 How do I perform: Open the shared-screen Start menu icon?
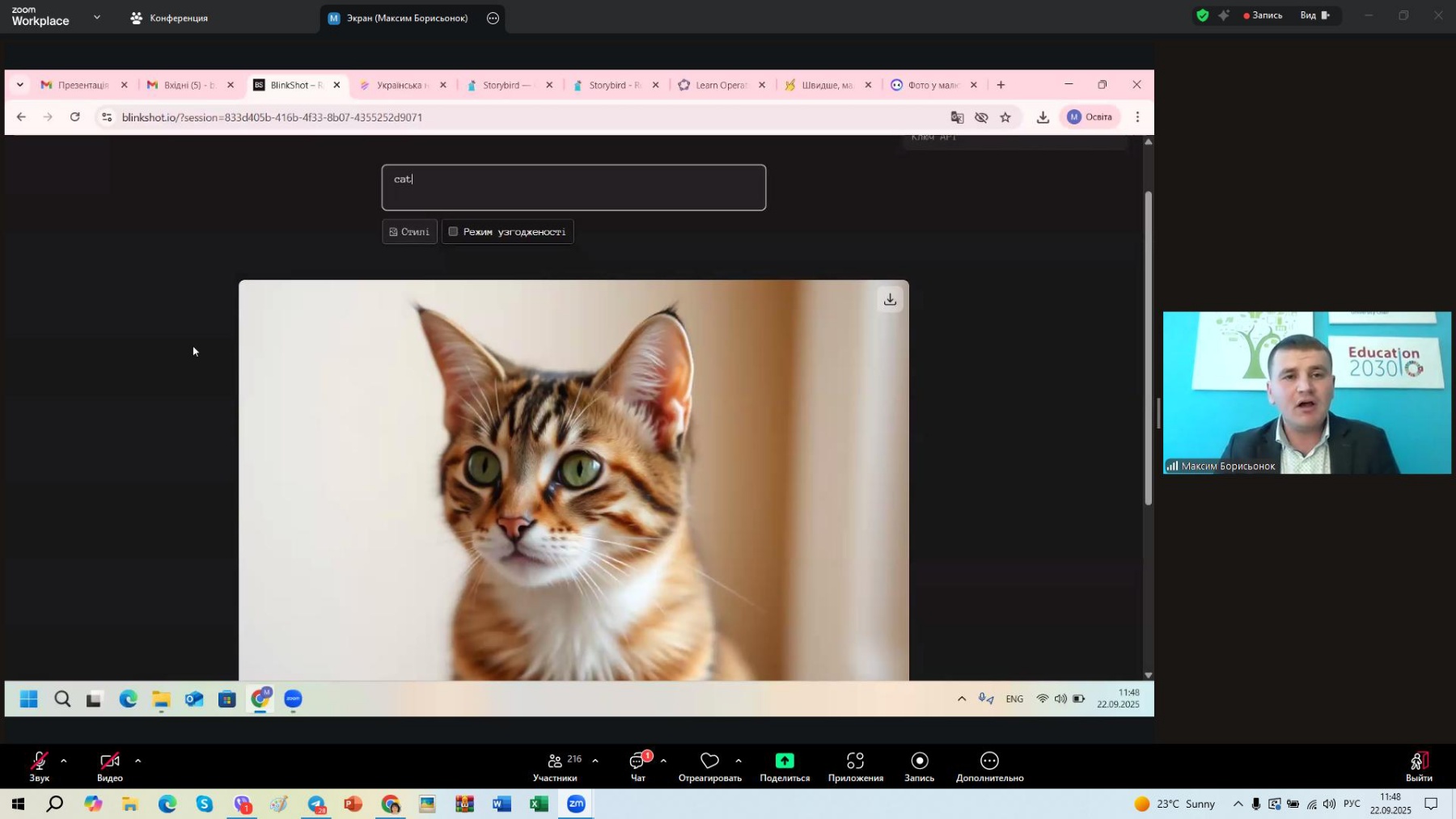[29, 699]
